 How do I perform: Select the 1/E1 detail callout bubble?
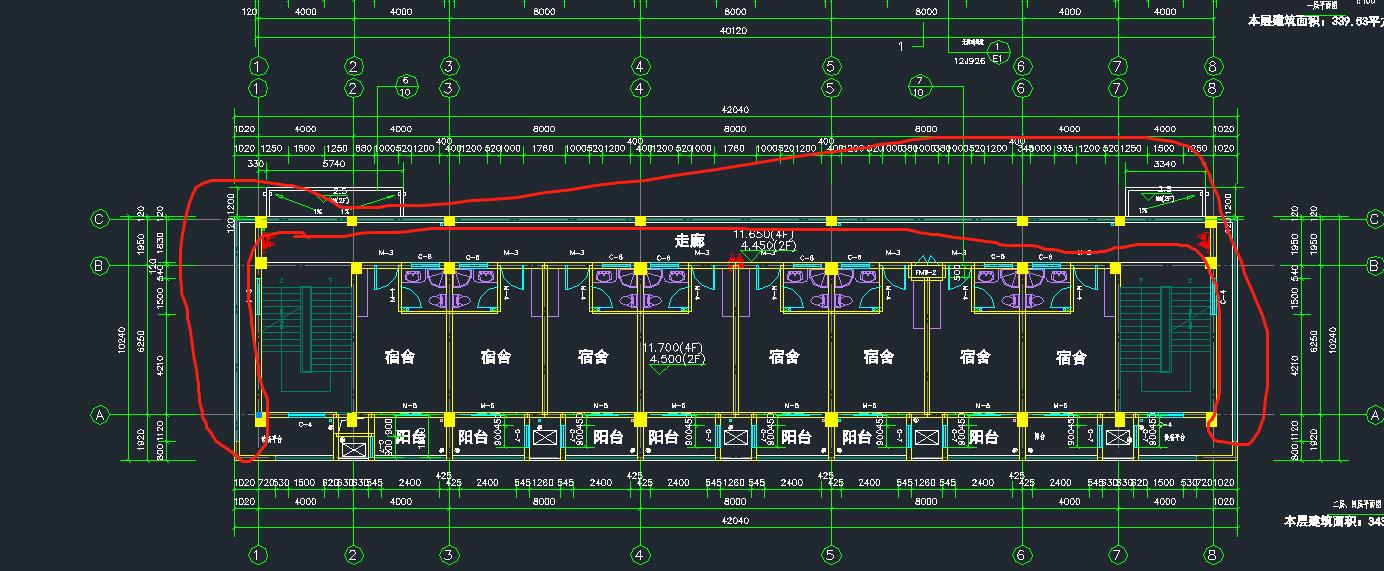[x=997, y=52]
